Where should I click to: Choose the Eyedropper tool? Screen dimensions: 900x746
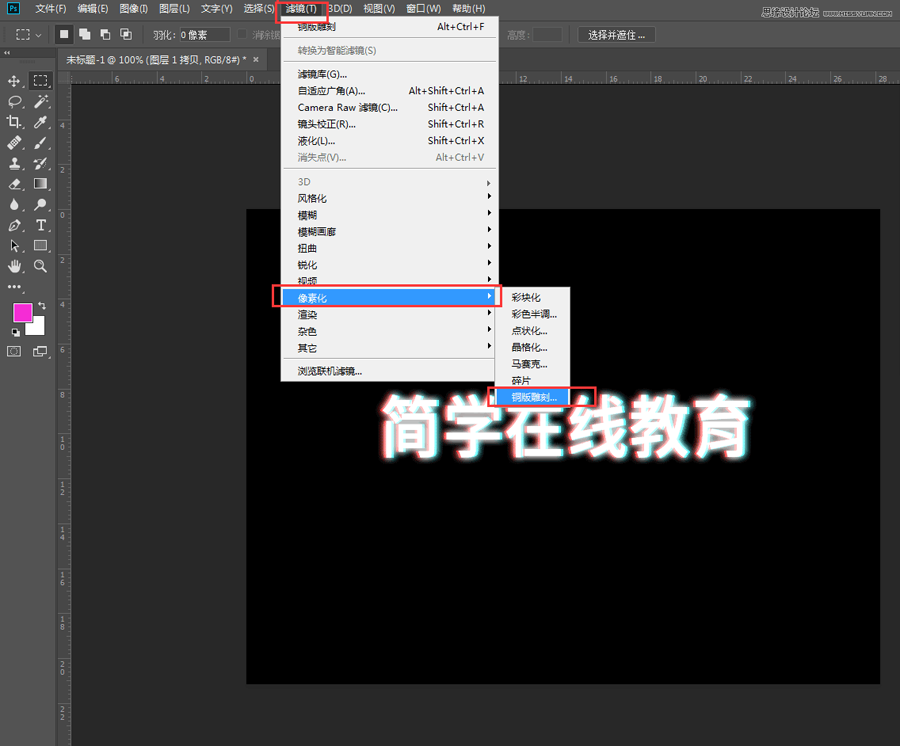pos(41,122)
